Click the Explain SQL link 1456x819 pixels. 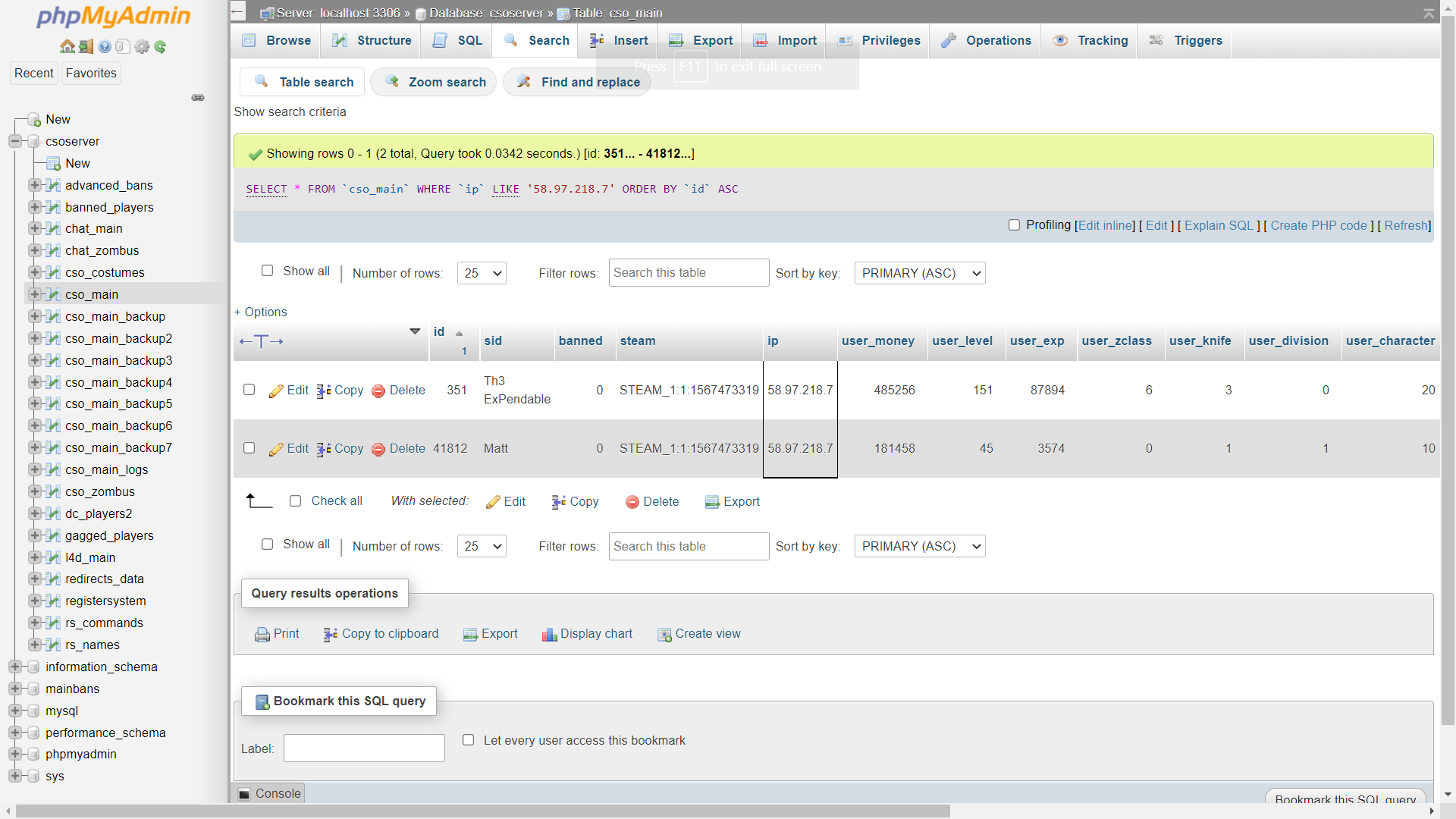pyautogui.click(x=1218, y=225)
